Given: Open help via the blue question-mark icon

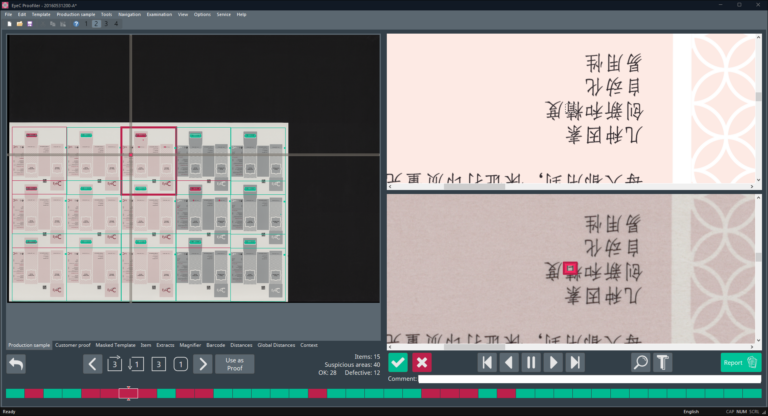Looking at the screenshot, I should 76,24.
